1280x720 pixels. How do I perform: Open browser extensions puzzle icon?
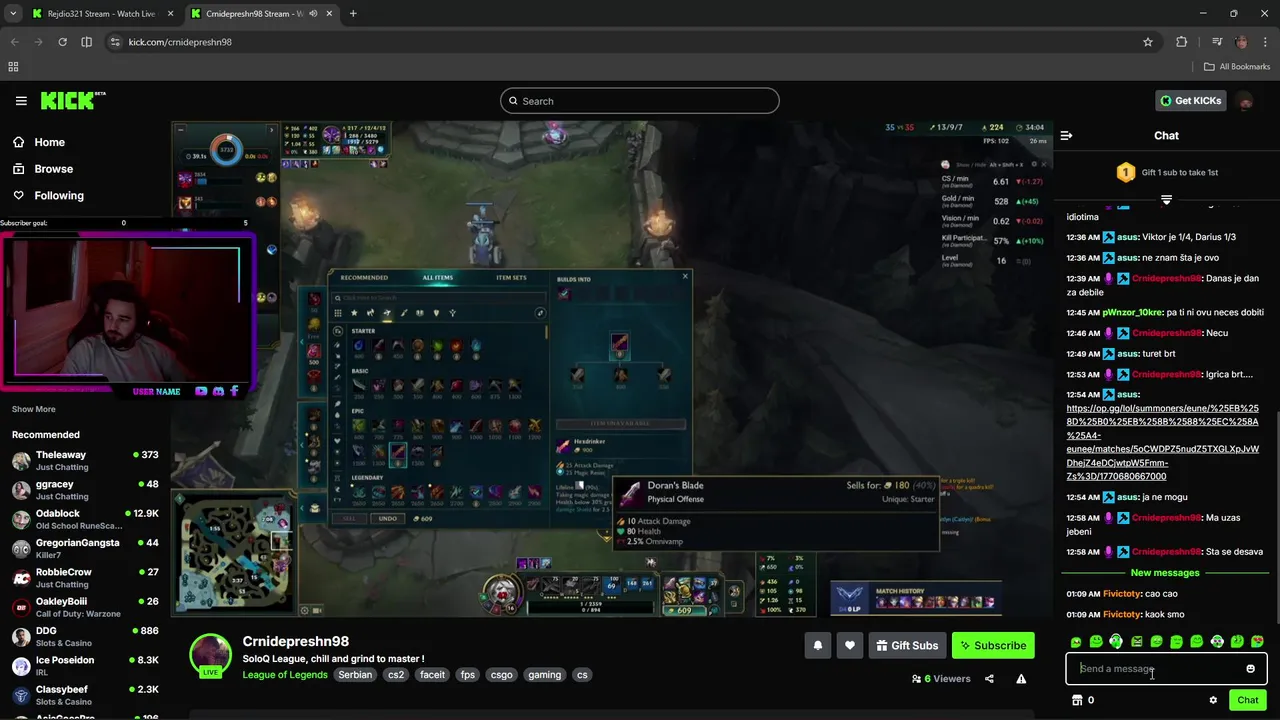1182,42
